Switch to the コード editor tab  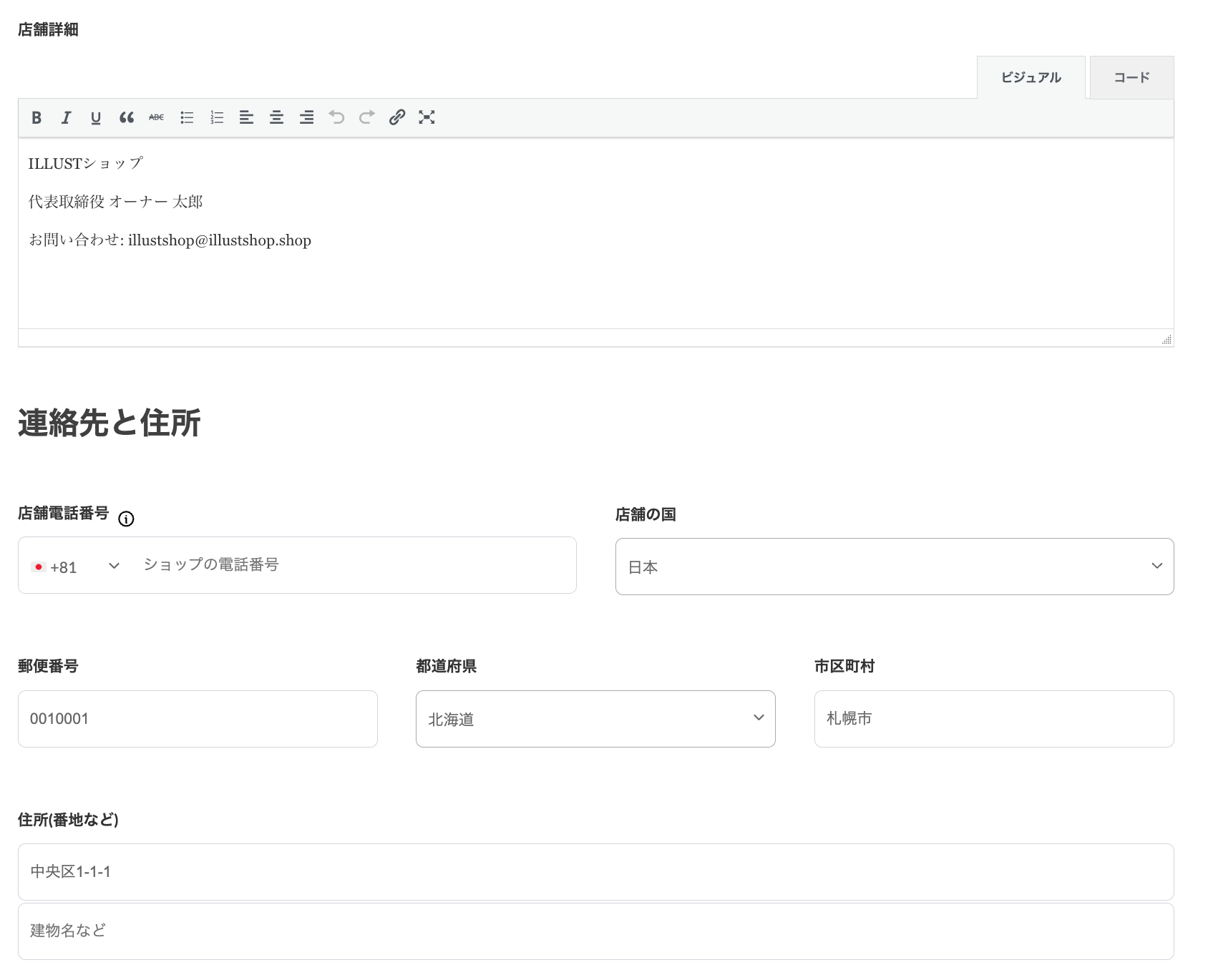tap(1131, 78)
